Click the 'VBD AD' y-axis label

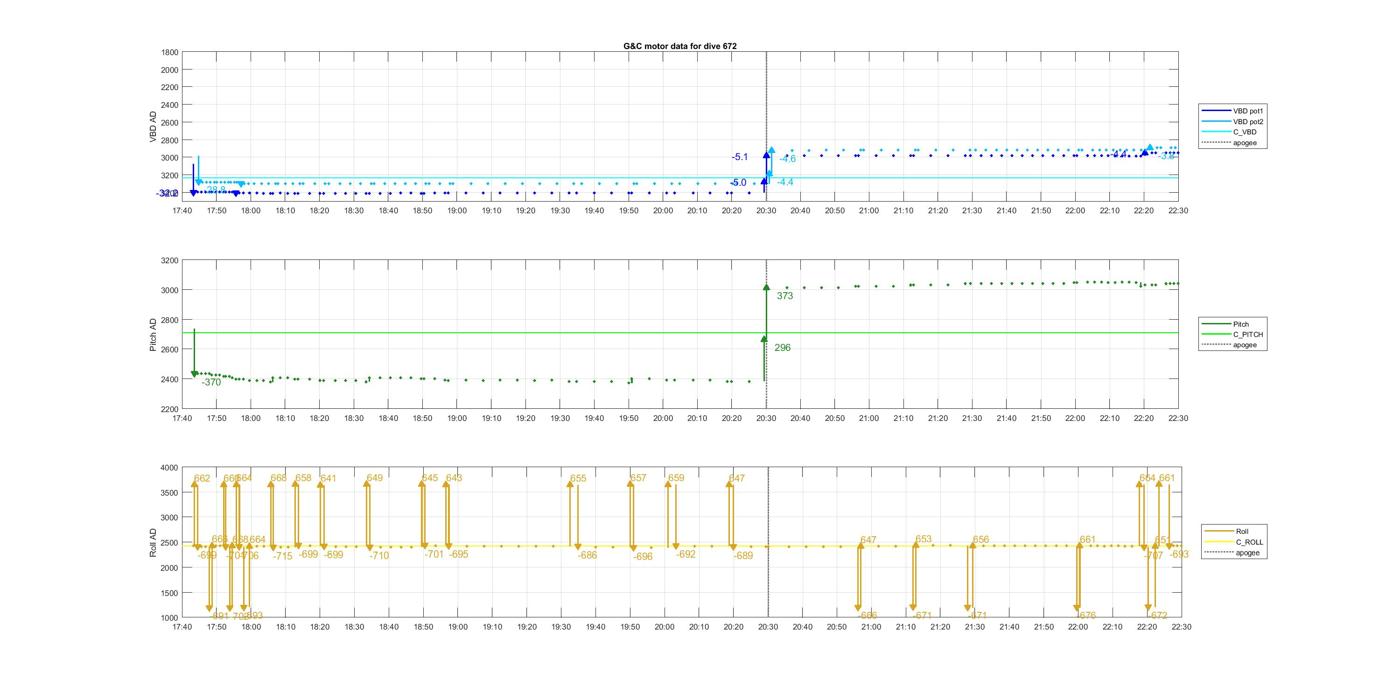[154, 127]
